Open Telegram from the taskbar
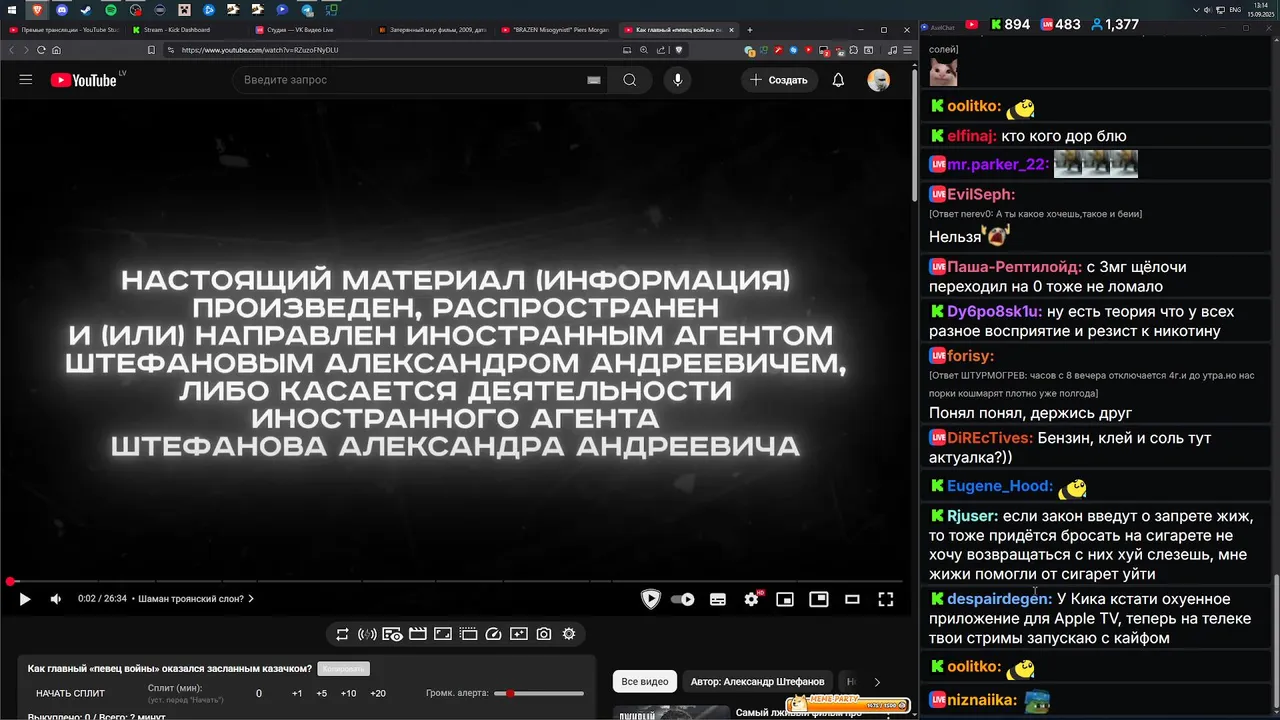This screenshot has height=720, width=1280. 307,10
